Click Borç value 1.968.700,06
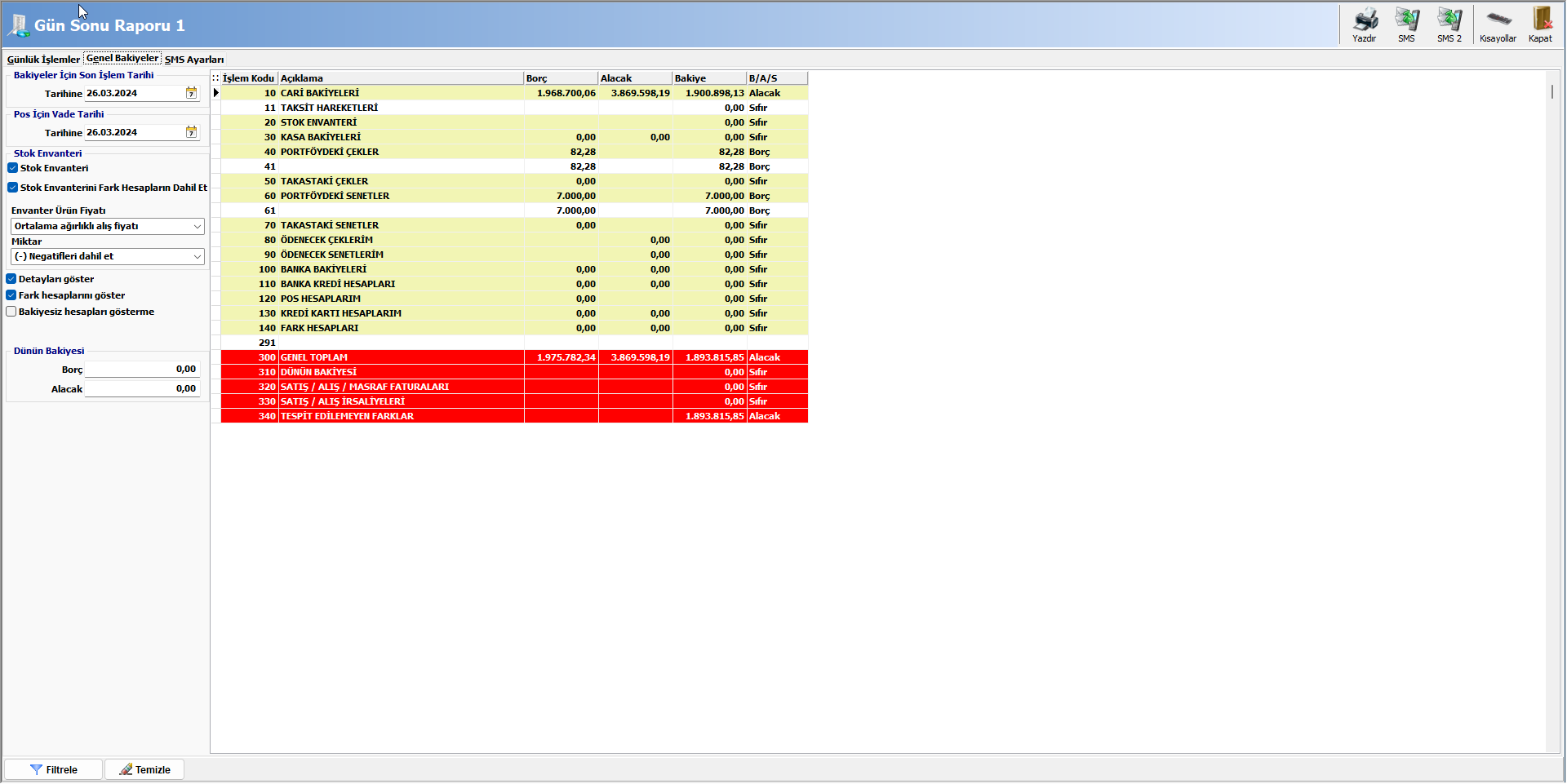The image size is (1567, 784). pos(566,93)
